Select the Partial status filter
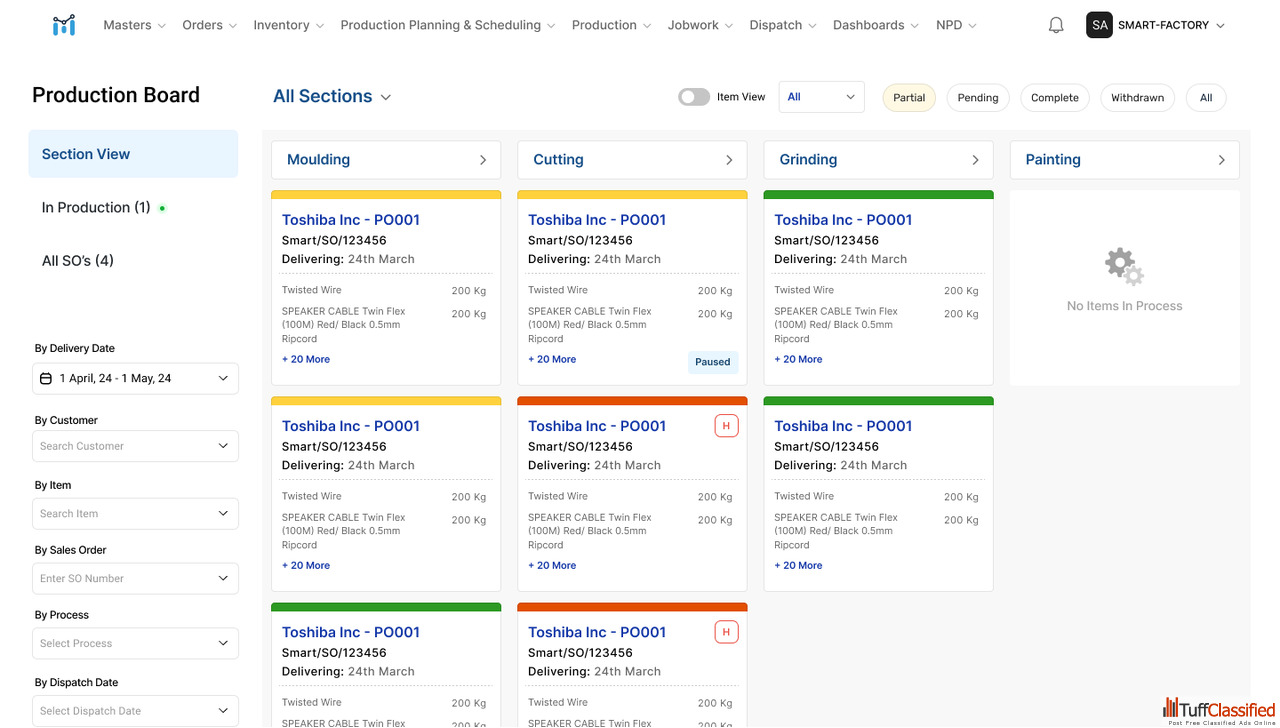Viewport: 1280px width, 728px height. [x=909, y=97]
